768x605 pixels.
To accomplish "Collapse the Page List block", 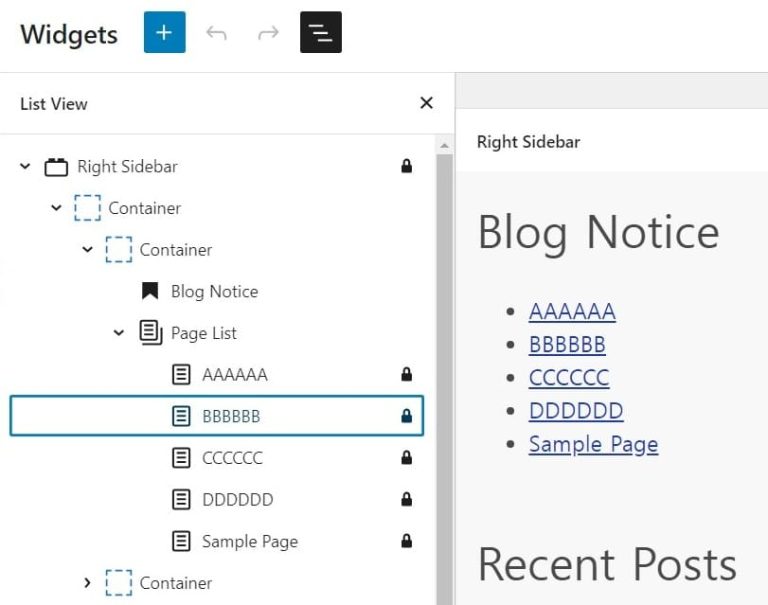I will pos(119,333).
